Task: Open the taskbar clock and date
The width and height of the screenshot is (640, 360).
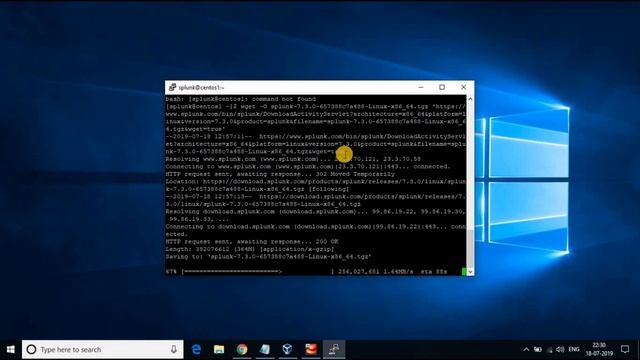Action: click(x=599, y=349)
